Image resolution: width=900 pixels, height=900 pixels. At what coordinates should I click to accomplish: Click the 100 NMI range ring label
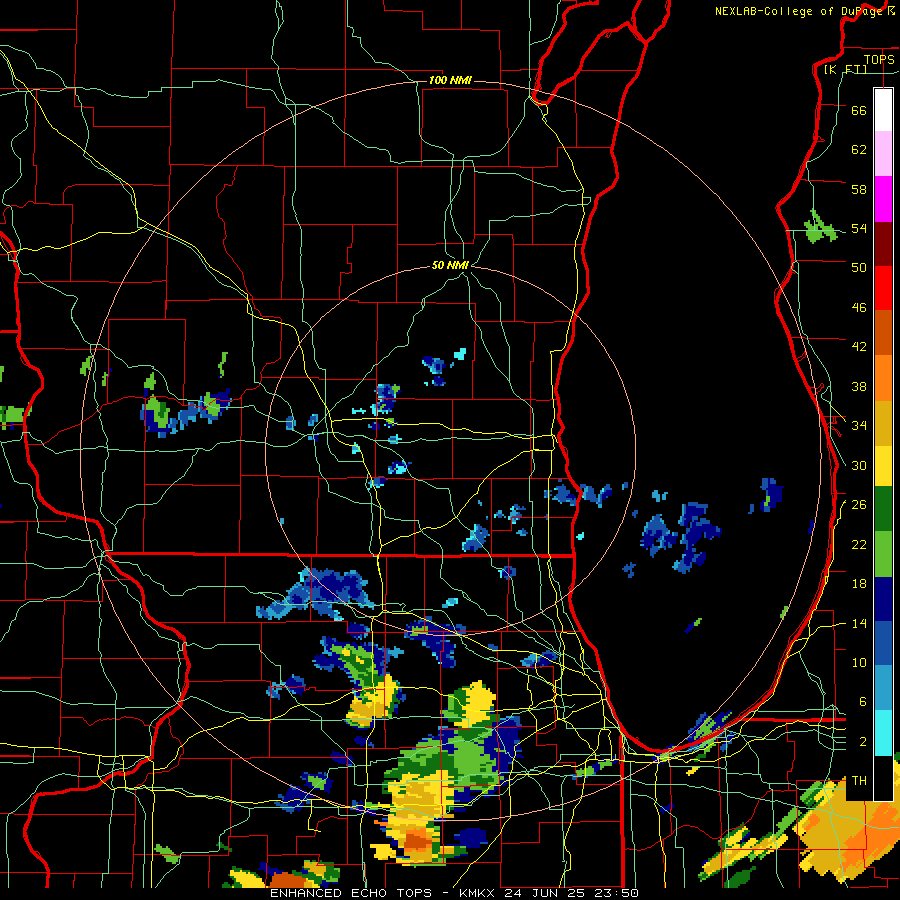point(450,80)
